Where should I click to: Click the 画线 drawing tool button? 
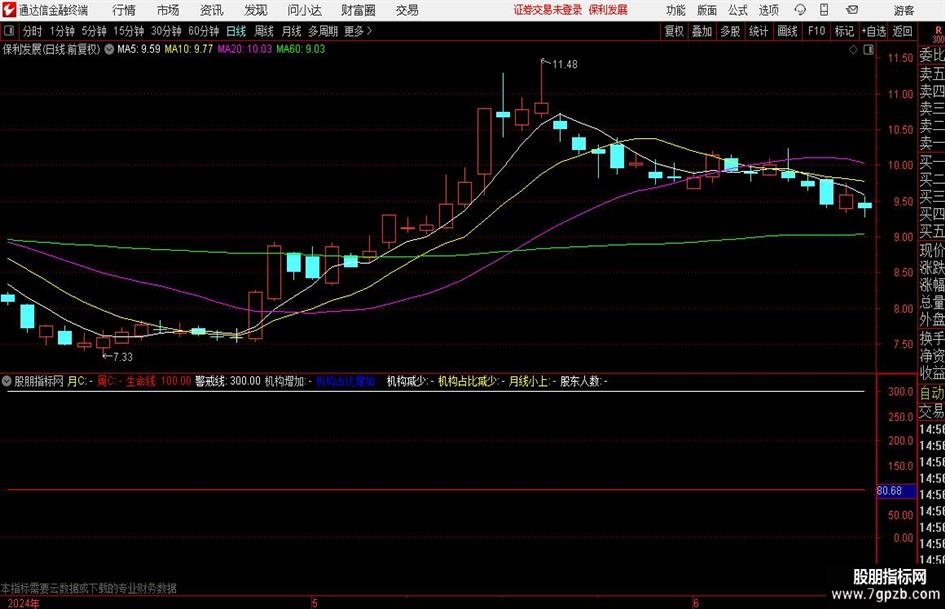coord(788,31)
